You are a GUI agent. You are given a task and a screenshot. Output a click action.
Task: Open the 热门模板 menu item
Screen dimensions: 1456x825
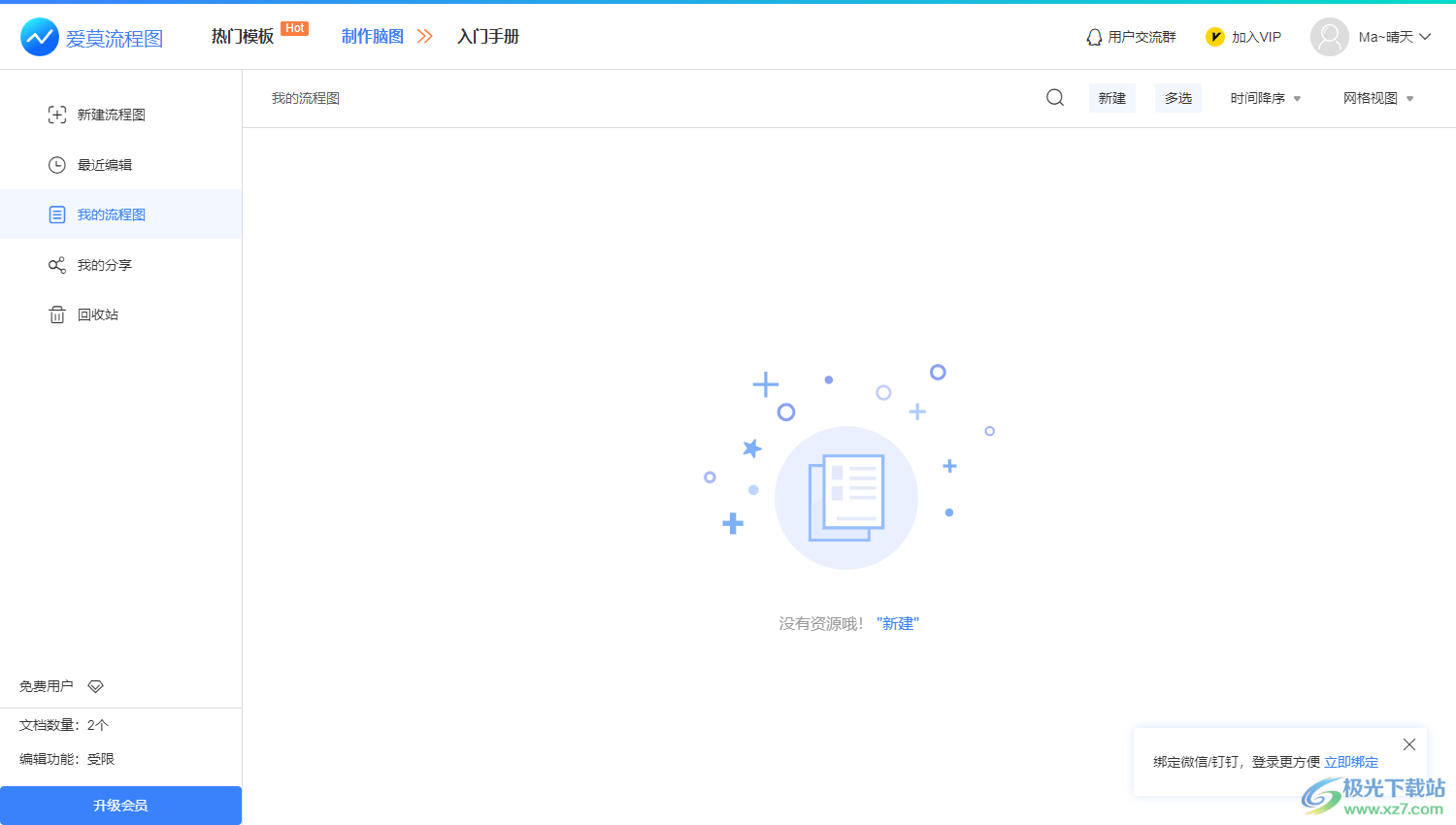point(243,36)
